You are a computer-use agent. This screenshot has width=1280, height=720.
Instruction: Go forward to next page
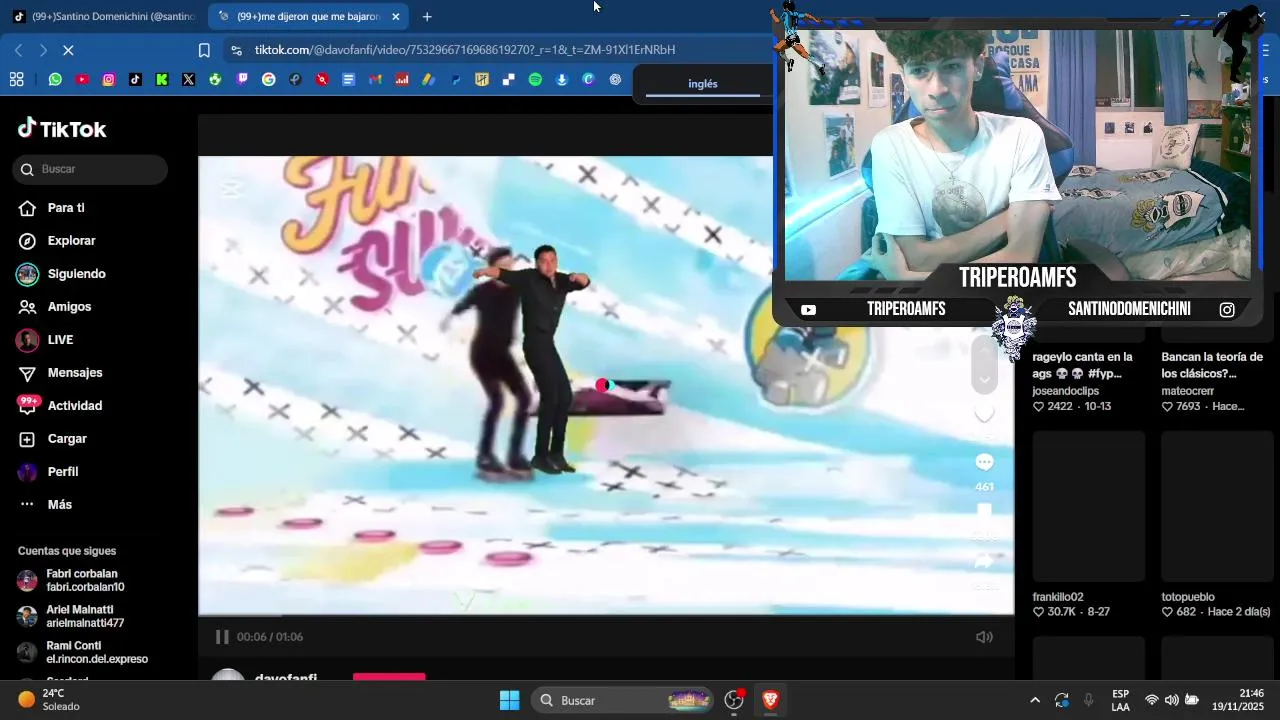pos(43,50)
